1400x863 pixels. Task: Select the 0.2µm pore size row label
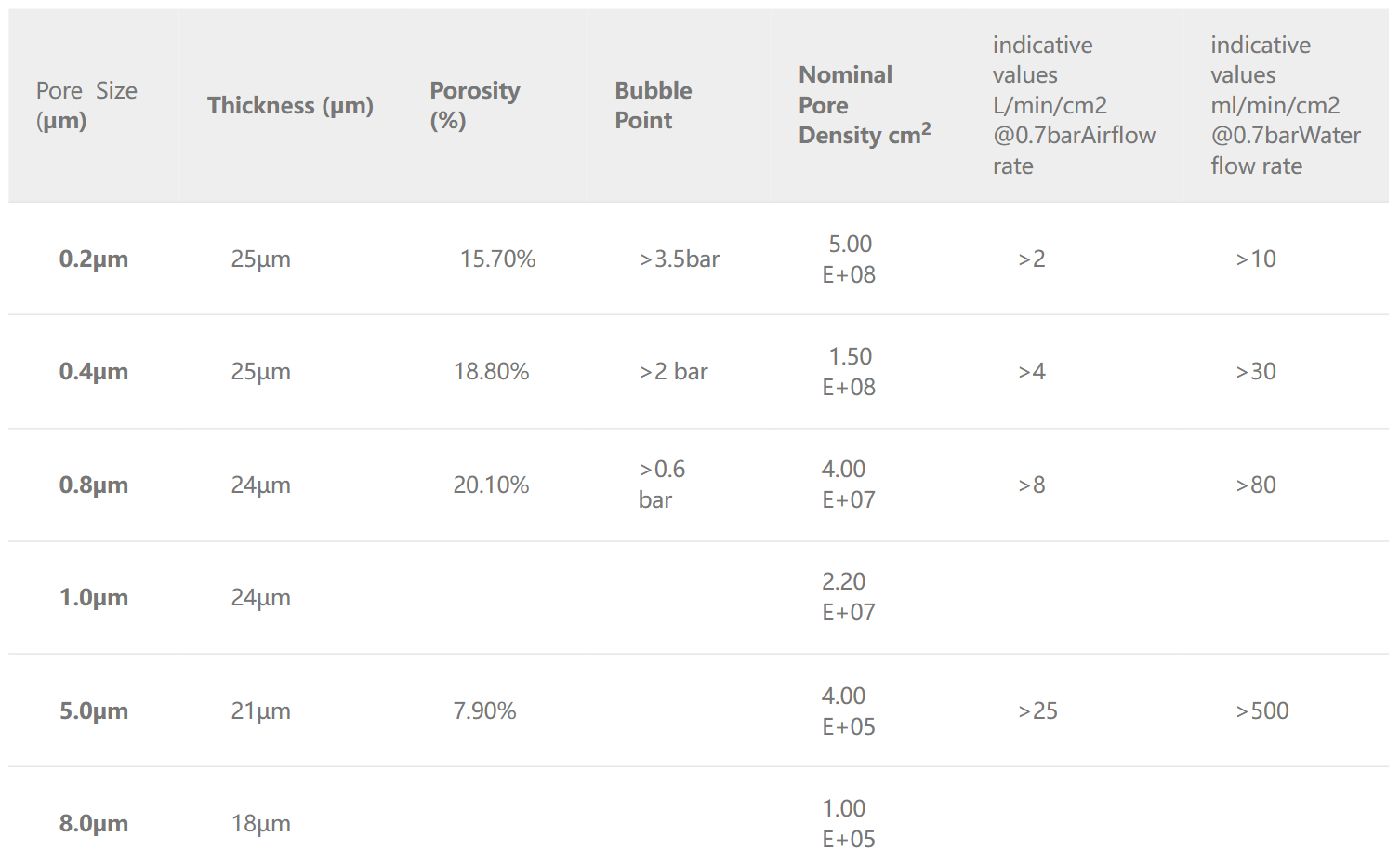coord(94,259)
